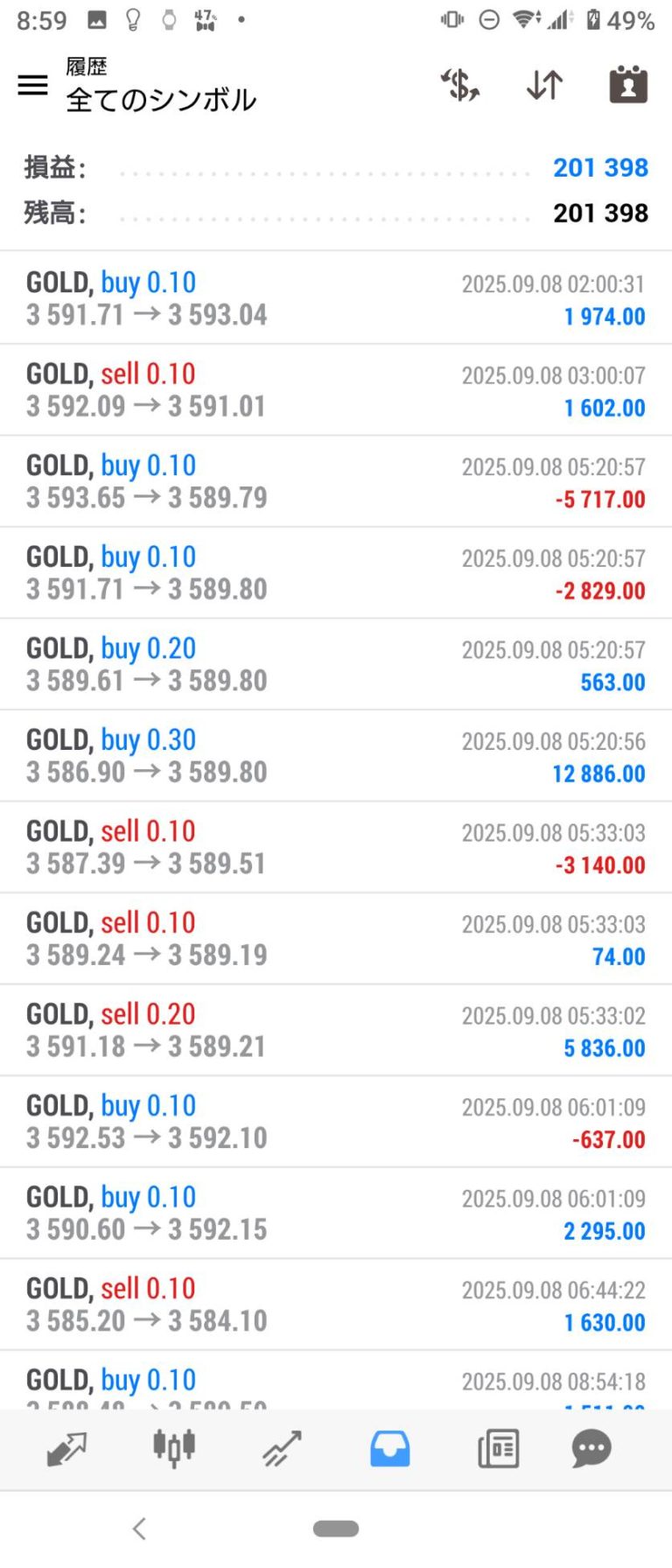Open the News tab

(498, 1448)
